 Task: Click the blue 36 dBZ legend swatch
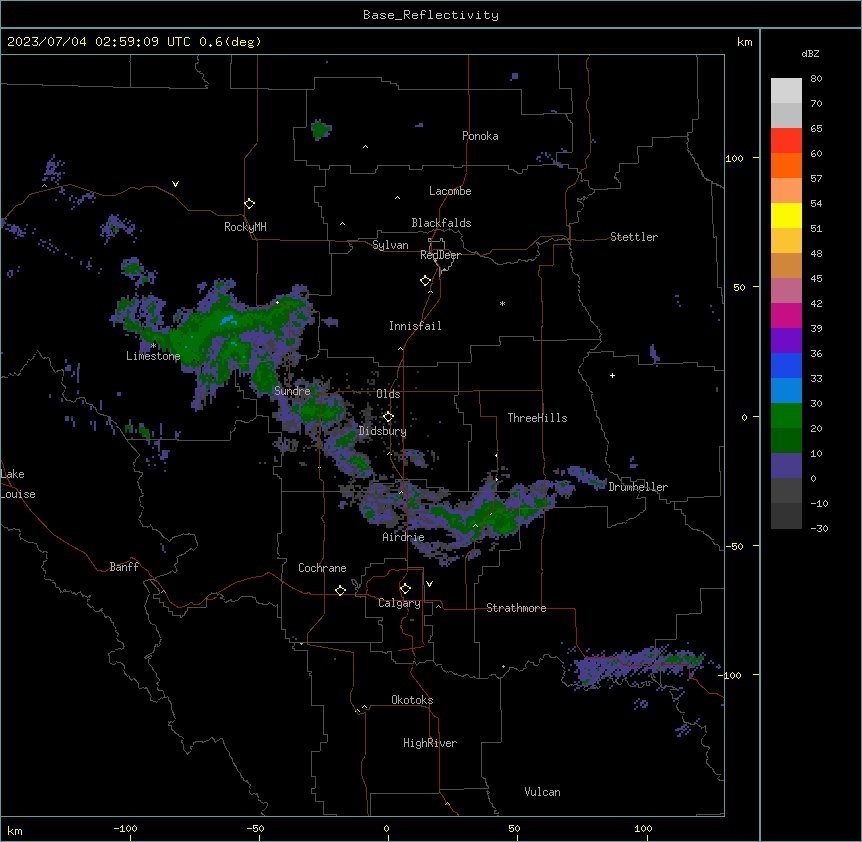pos(786,365)
